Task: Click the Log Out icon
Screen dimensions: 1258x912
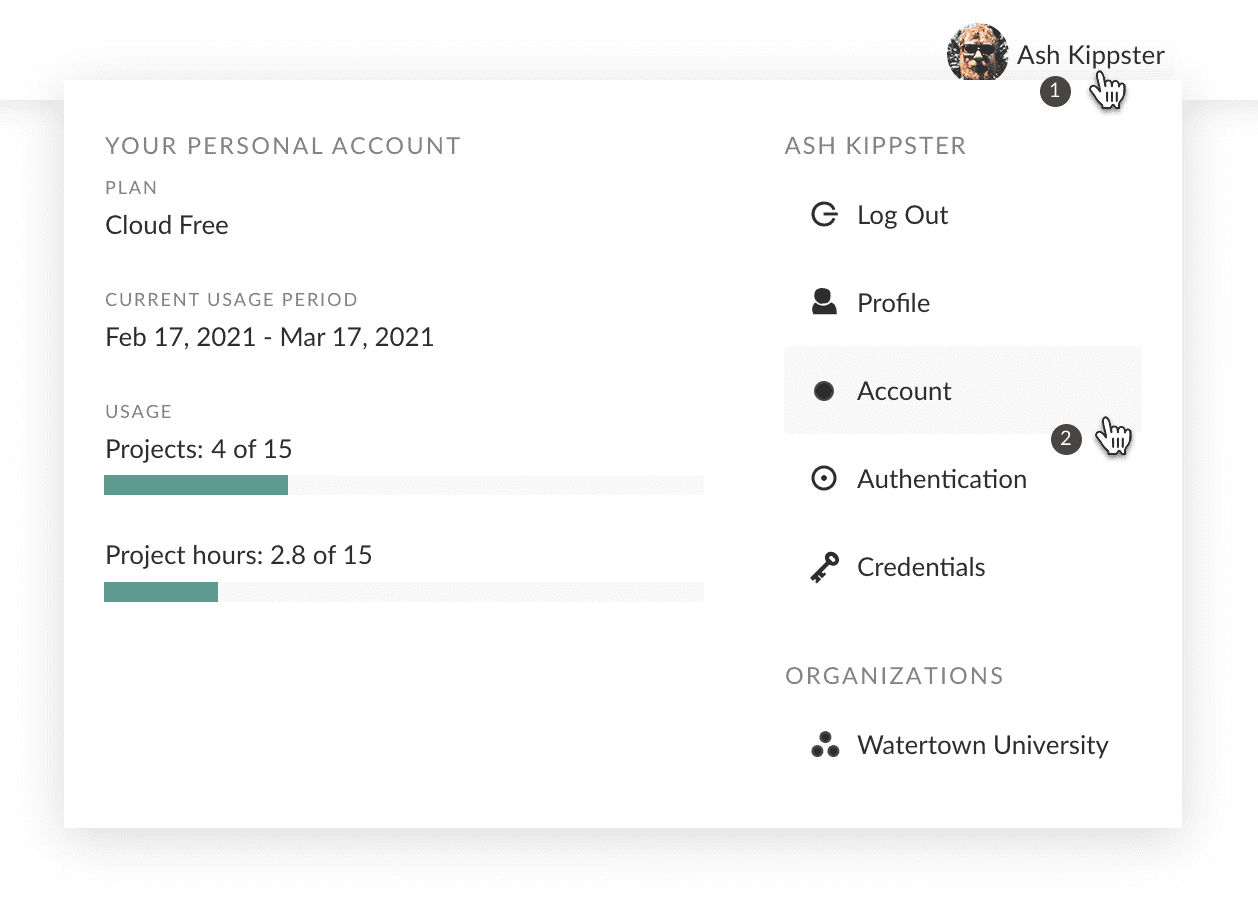Action: point(824,214)
